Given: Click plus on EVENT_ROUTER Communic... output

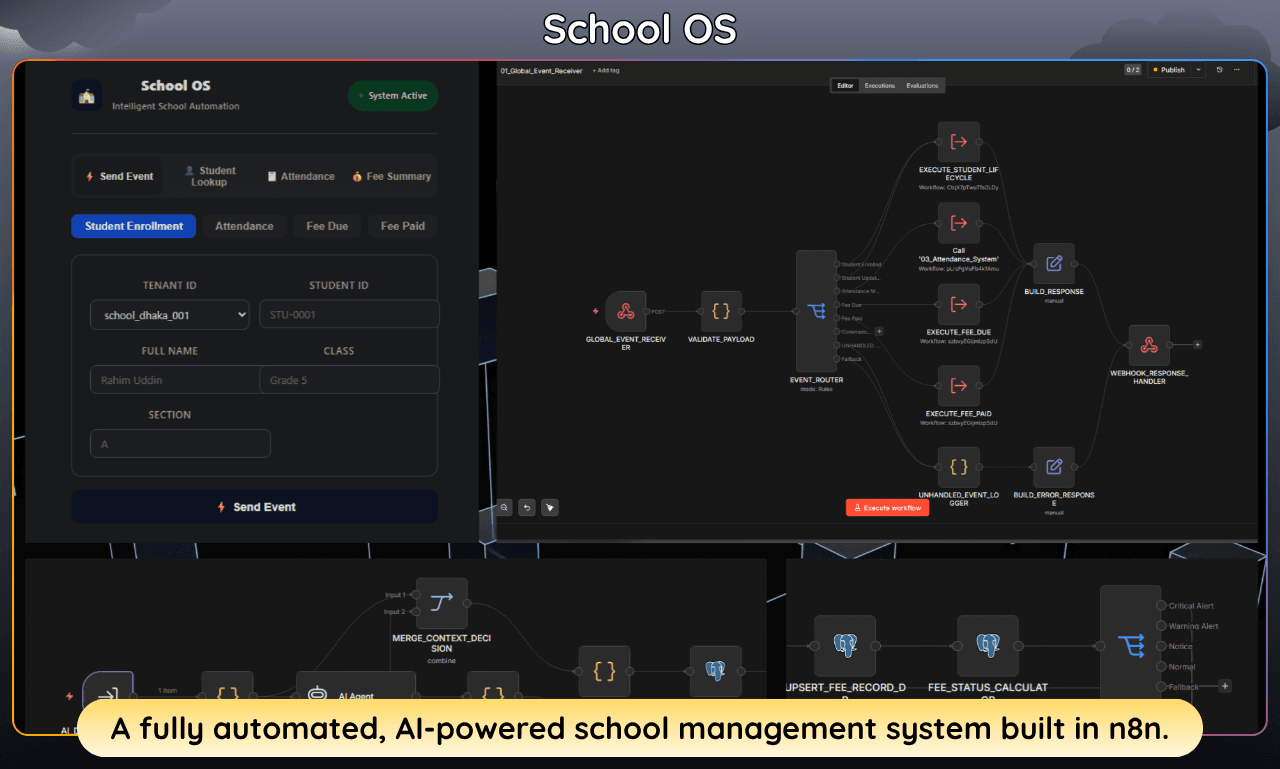Looking at the screenshot, I should tap(879, 331).
